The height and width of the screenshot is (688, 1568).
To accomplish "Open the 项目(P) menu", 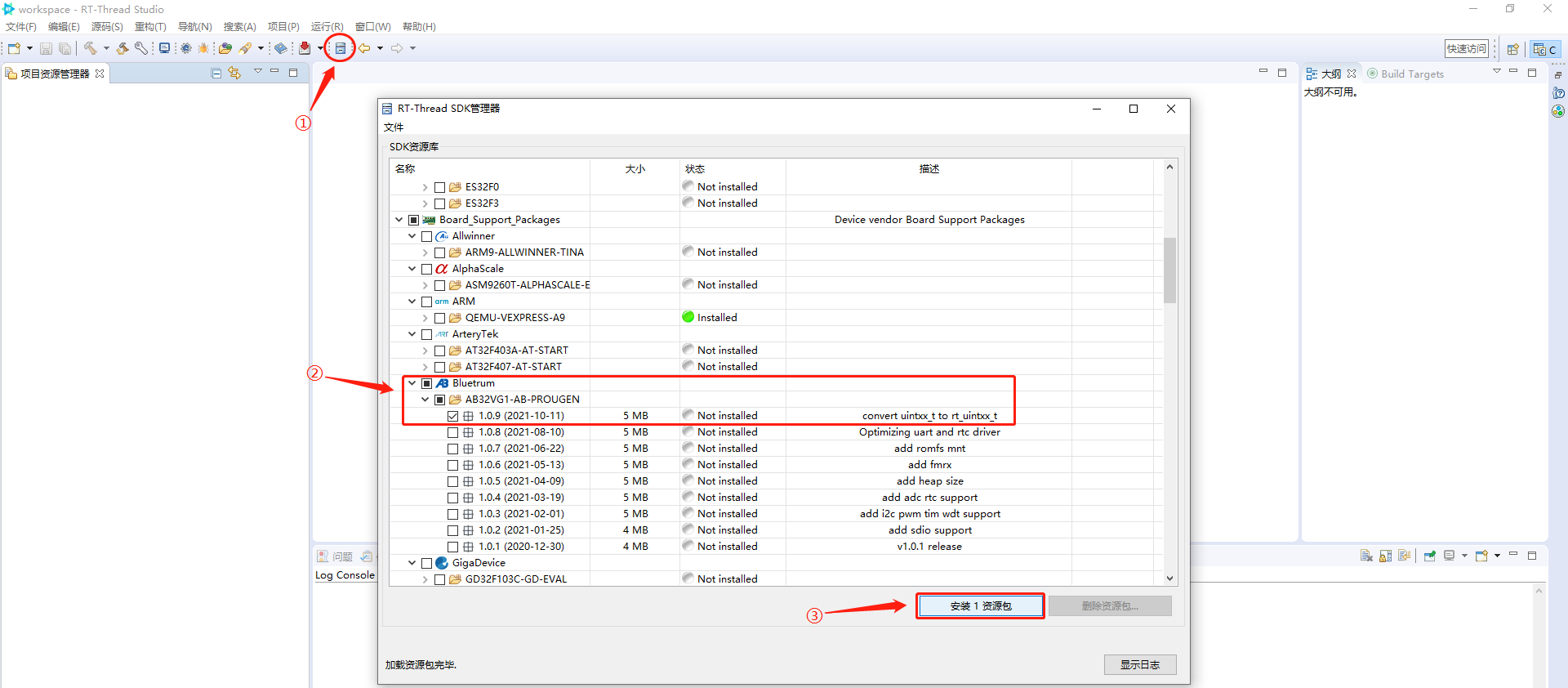I will coord(283,27).
